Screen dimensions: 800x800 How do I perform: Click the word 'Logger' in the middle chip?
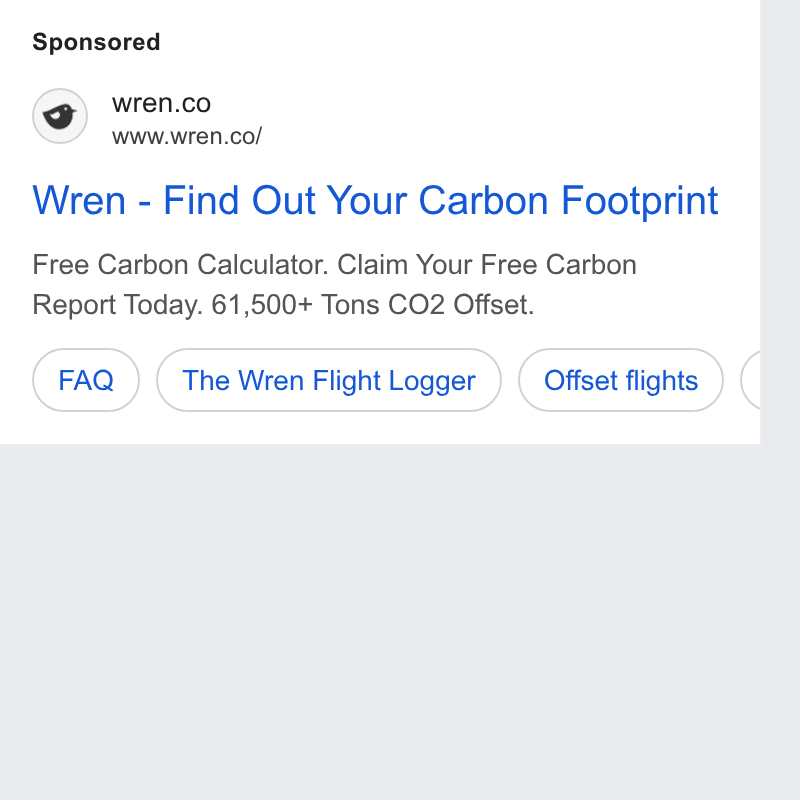pyautogui.click(x=432, y=381)
